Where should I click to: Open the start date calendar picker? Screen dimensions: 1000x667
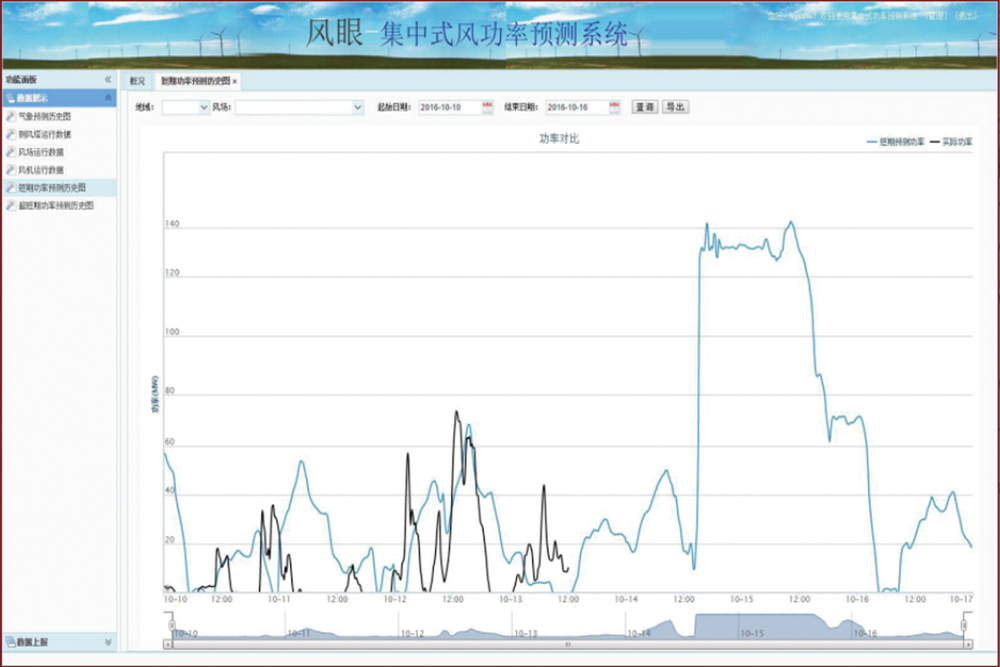tap(488, 107)
